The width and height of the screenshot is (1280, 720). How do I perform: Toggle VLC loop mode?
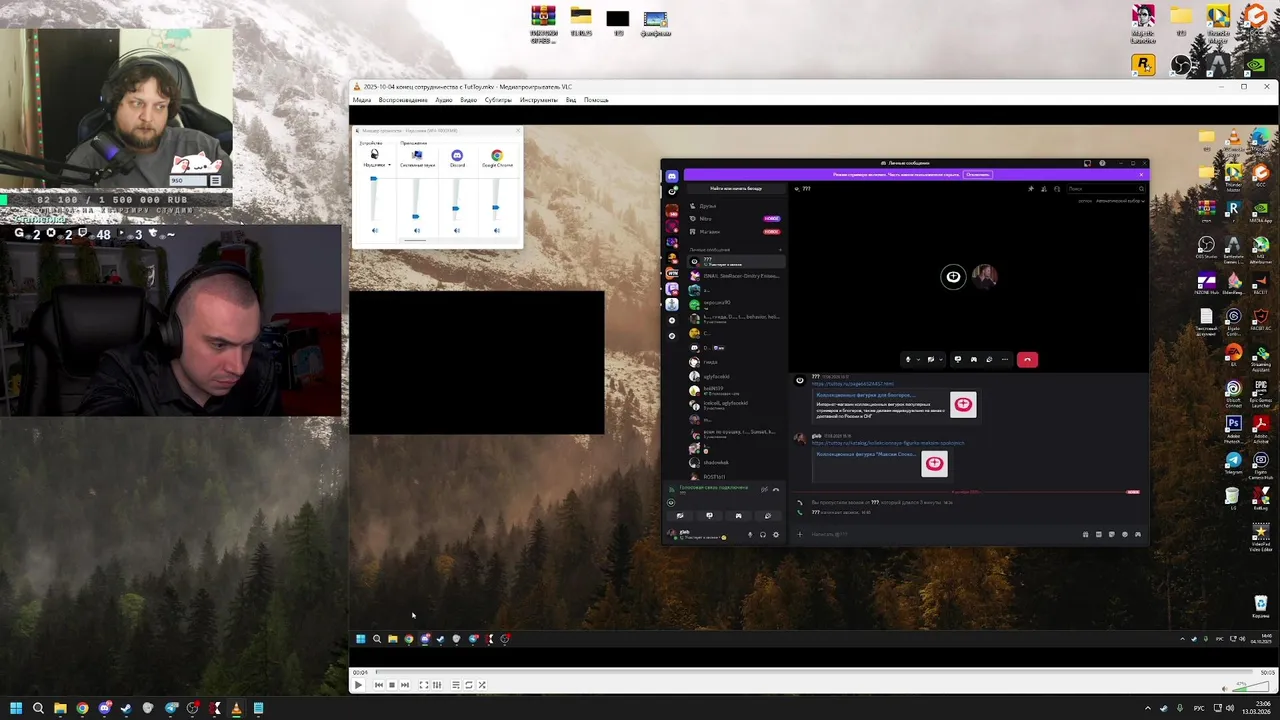(x=469, y=685)
